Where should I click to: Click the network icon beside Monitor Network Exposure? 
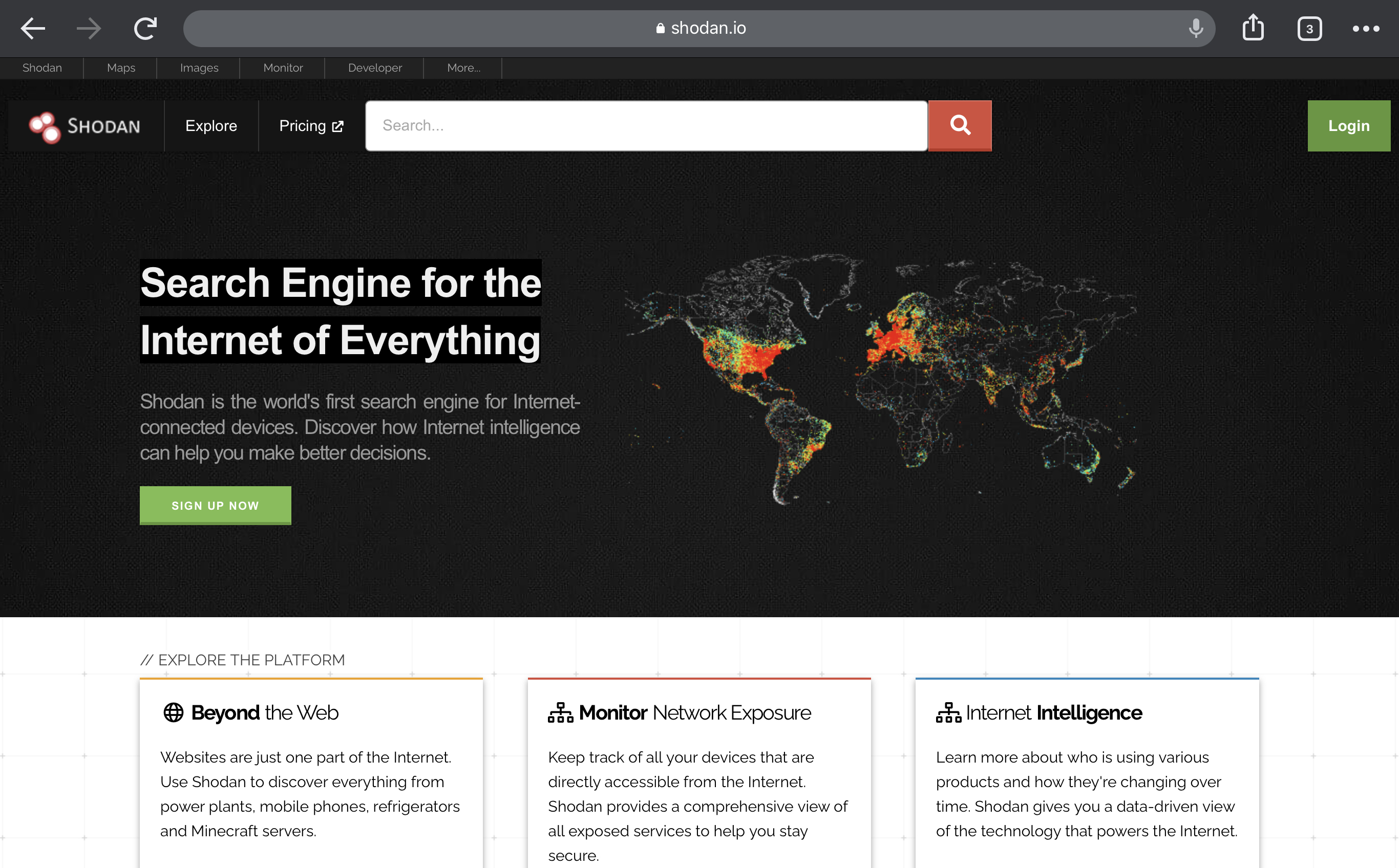[x=561, y=712]
